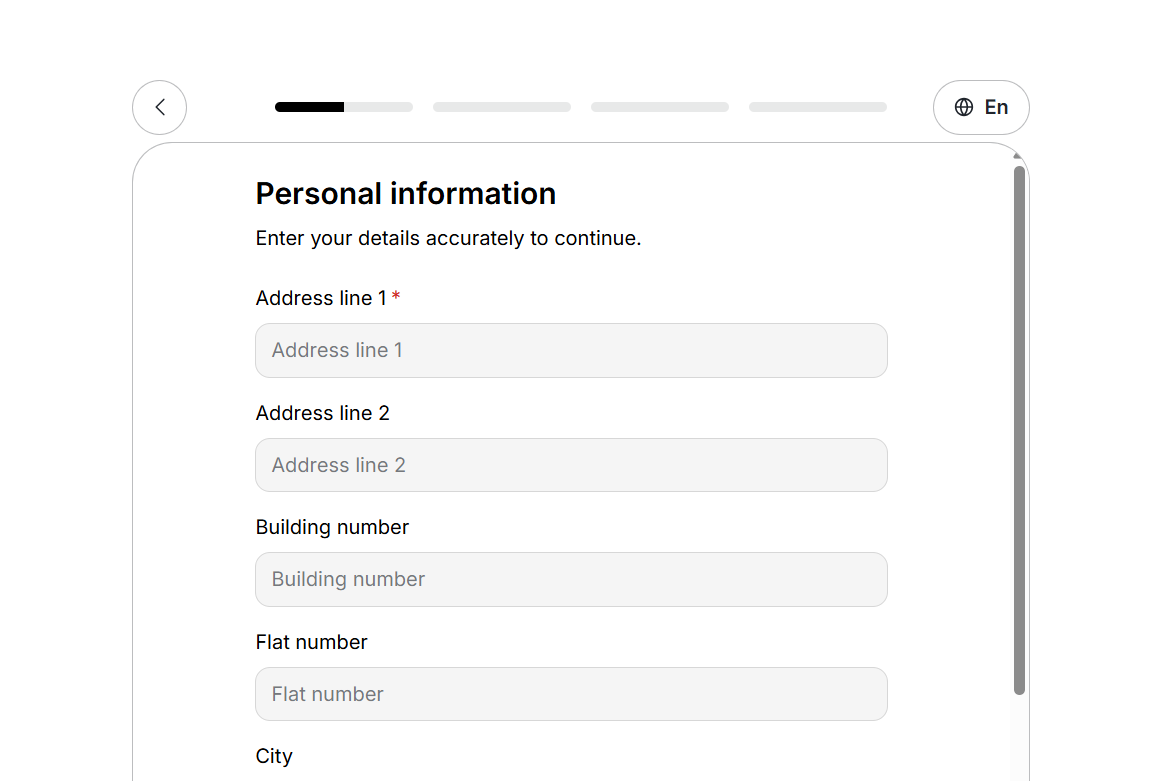Image resolution: width=1150 pixels, height=781 pixels.
Task: Click the Personal information heading
Action: coord(406,193)
